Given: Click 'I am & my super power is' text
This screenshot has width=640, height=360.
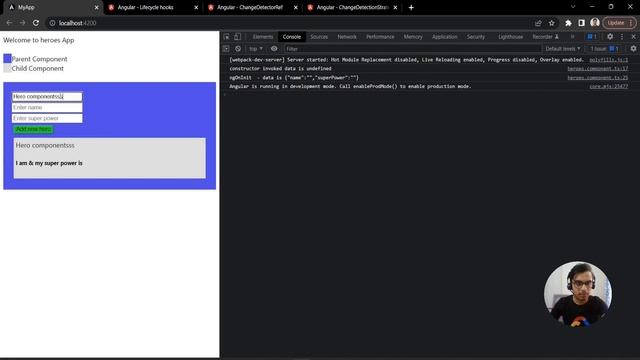Looking at the screenshot, I should [49, 163].
